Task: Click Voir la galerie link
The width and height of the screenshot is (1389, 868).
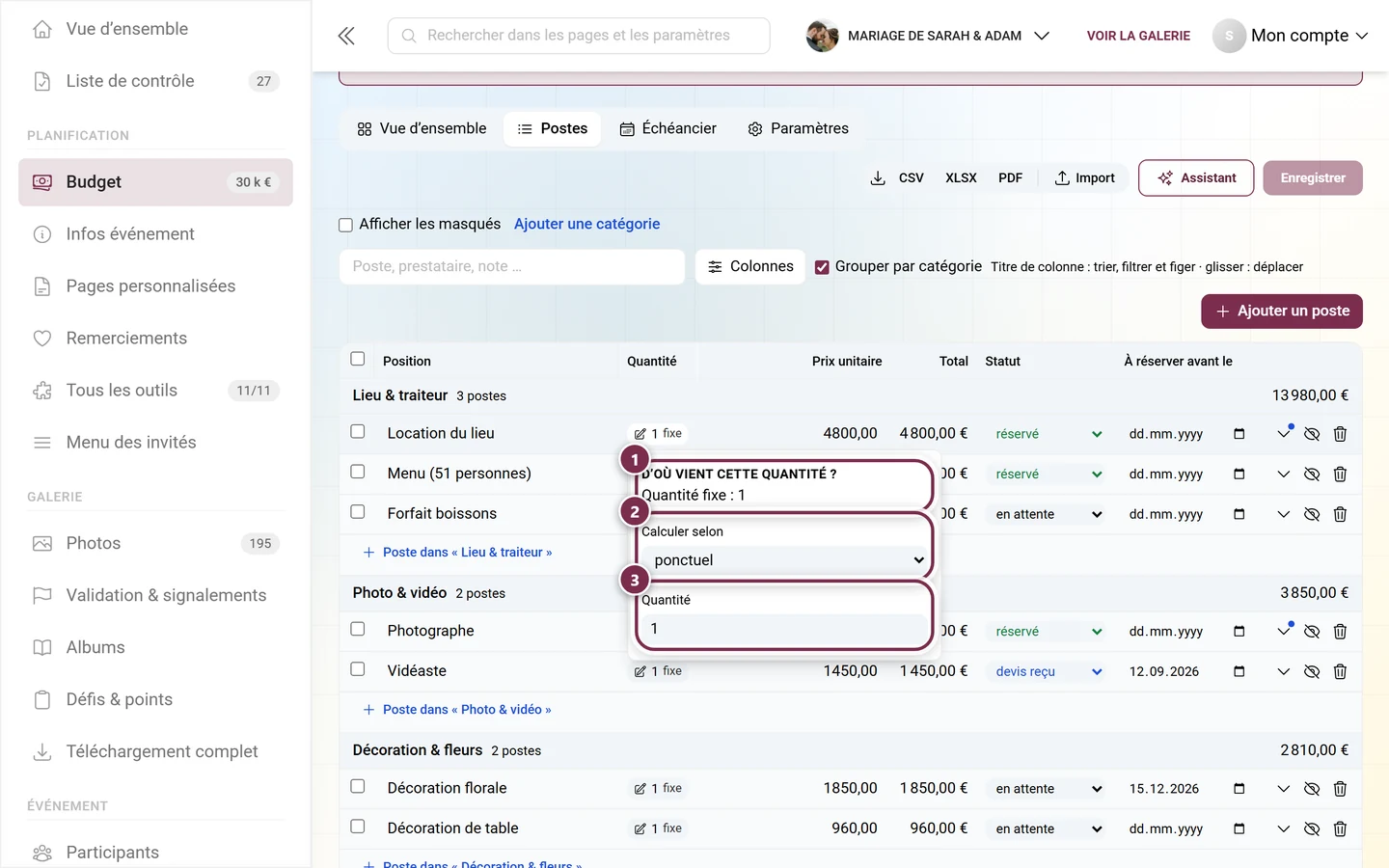Action: (x=1138, y=36)
